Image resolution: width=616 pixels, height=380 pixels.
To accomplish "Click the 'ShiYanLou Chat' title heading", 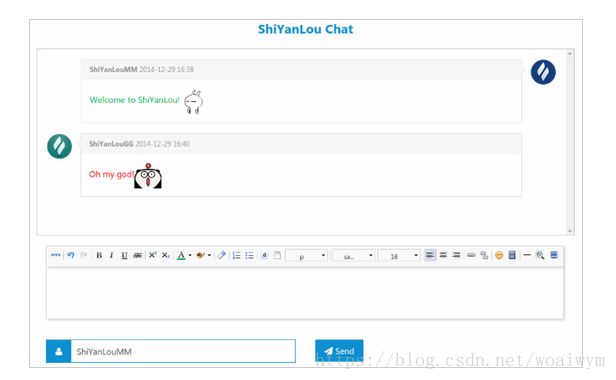I will click(306, 29).
